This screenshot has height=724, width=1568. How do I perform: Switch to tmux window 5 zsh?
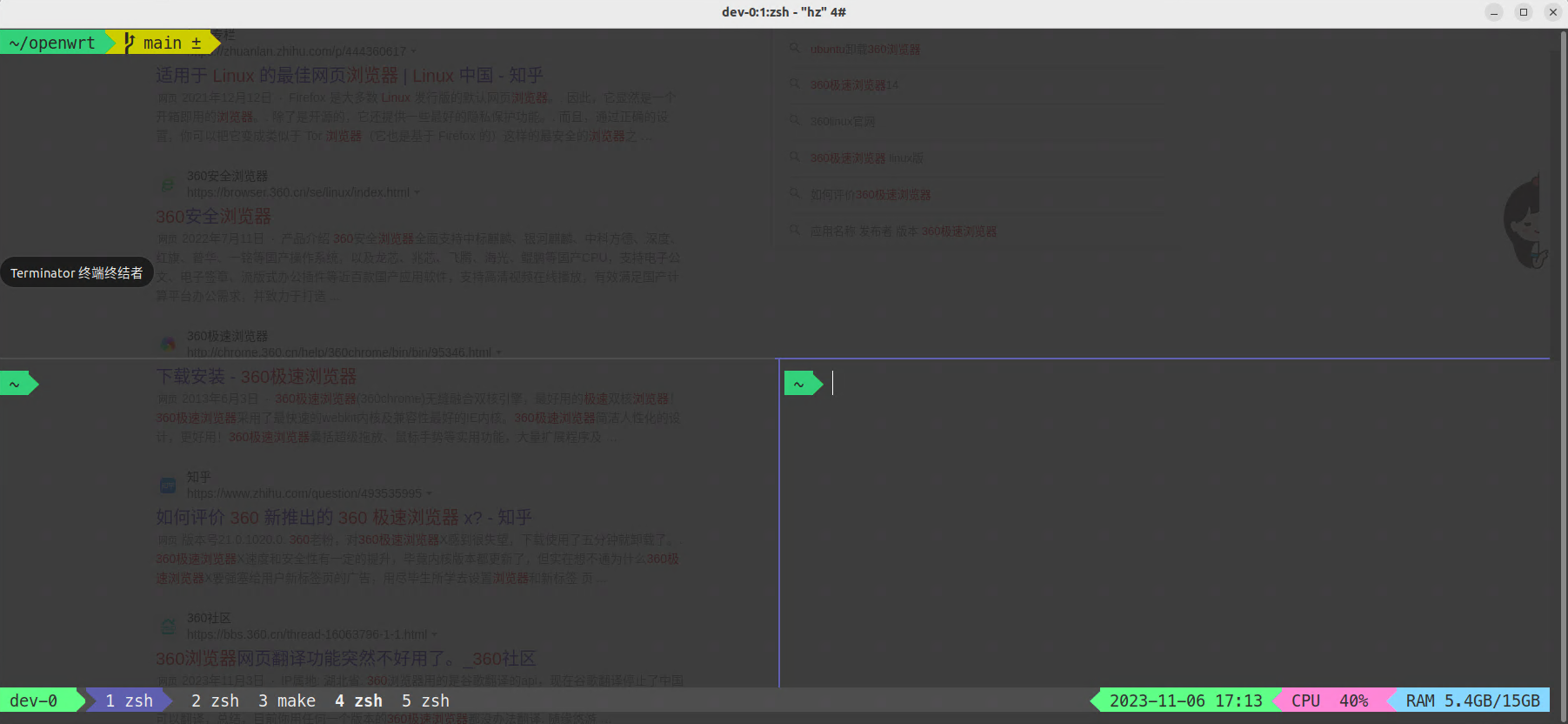425,701
